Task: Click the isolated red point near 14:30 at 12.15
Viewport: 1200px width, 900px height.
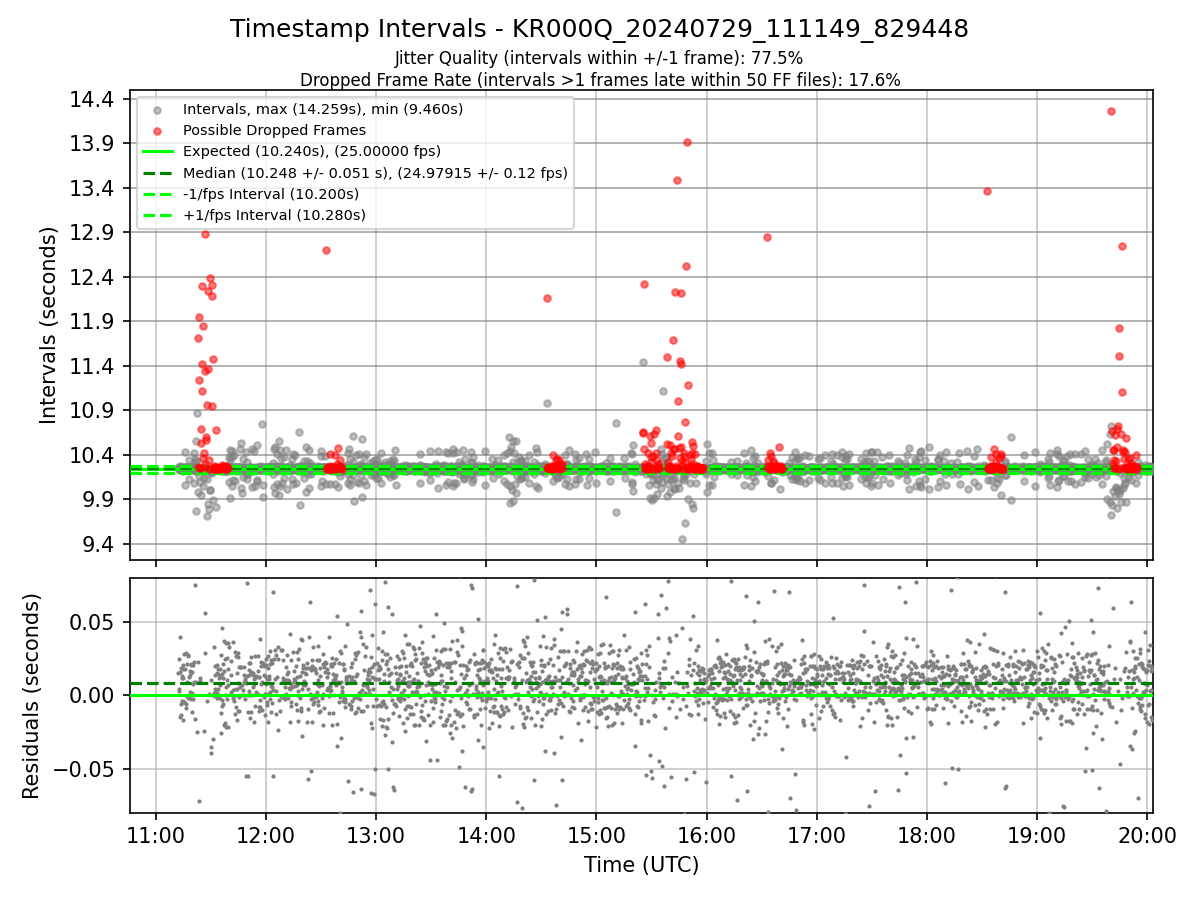Action: click(x=547, y=298)
